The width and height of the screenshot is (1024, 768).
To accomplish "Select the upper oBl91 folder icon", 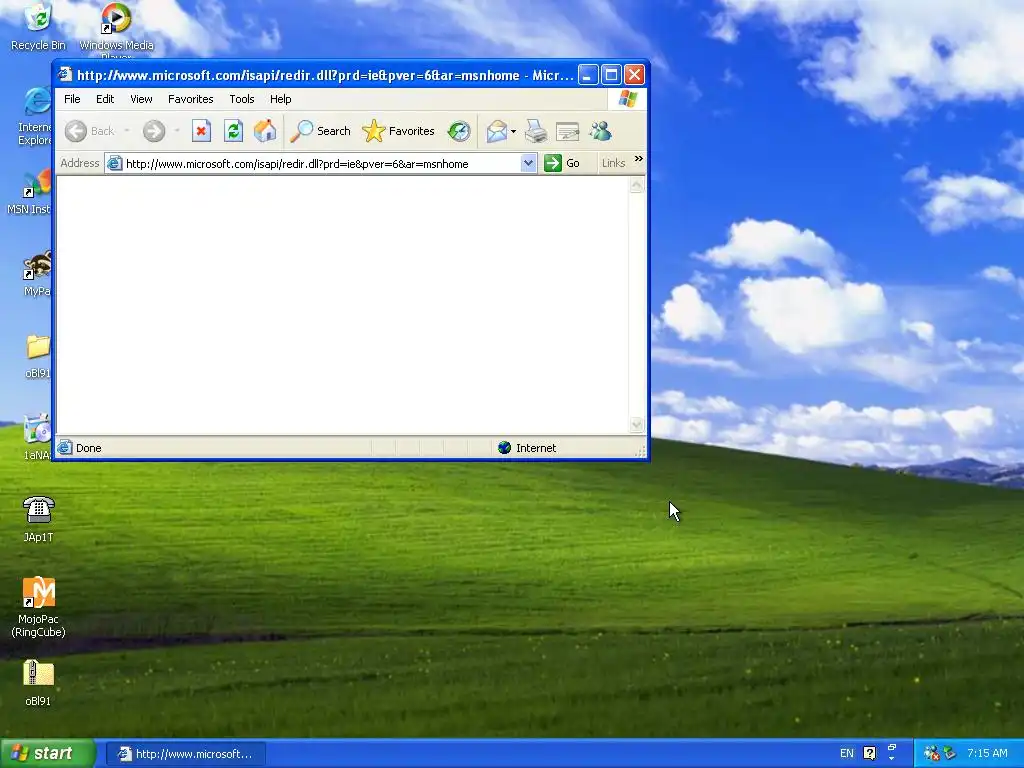I will pos(37,357).
